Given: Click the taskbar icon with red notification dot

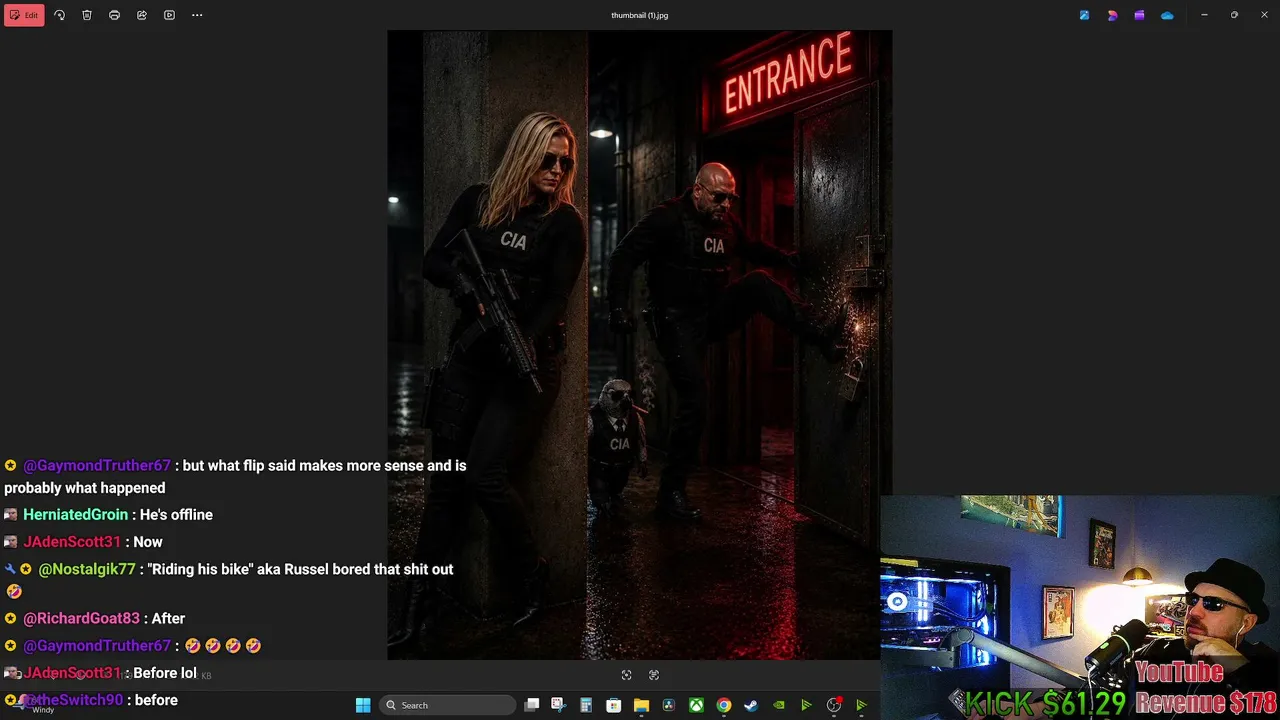Looking at the screenshot, I should (834, 705).
